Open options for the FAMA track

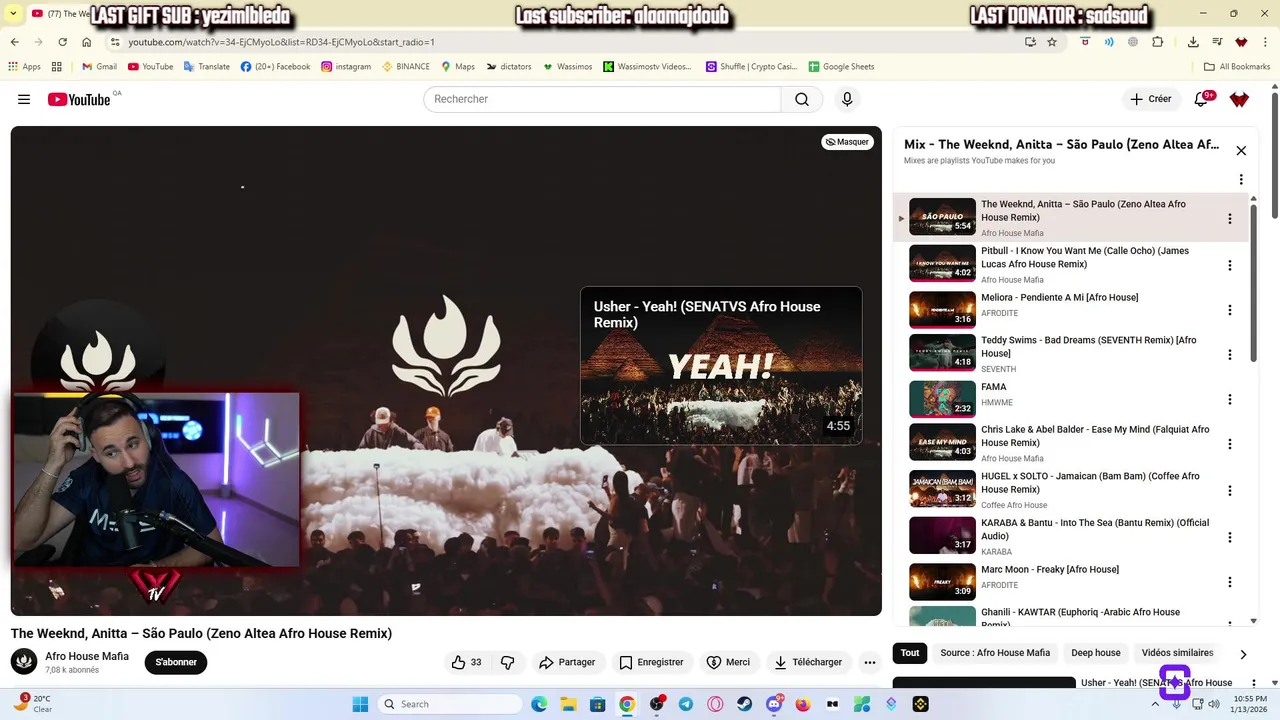1230,399
